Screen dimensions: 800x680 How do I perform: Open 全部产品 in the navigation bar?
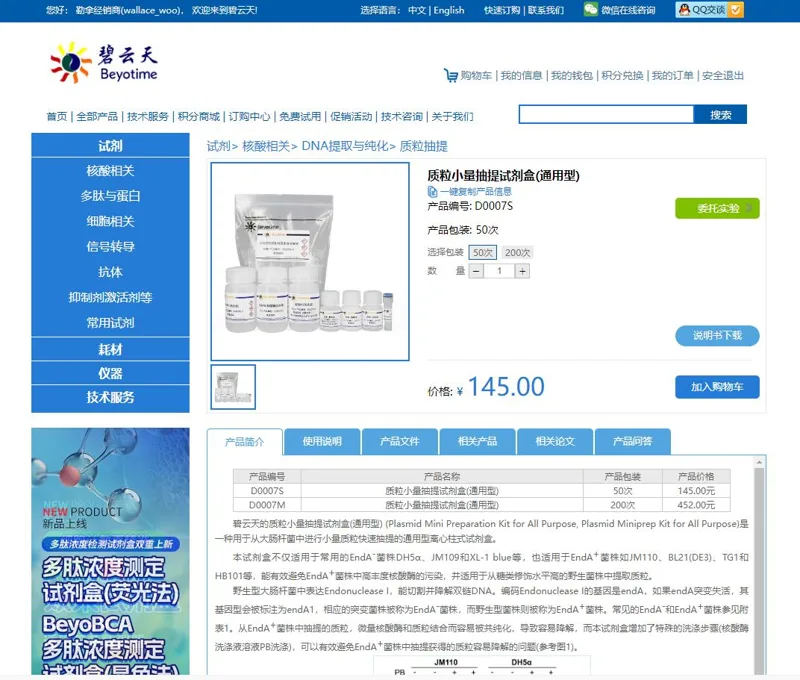click(97, 116)
